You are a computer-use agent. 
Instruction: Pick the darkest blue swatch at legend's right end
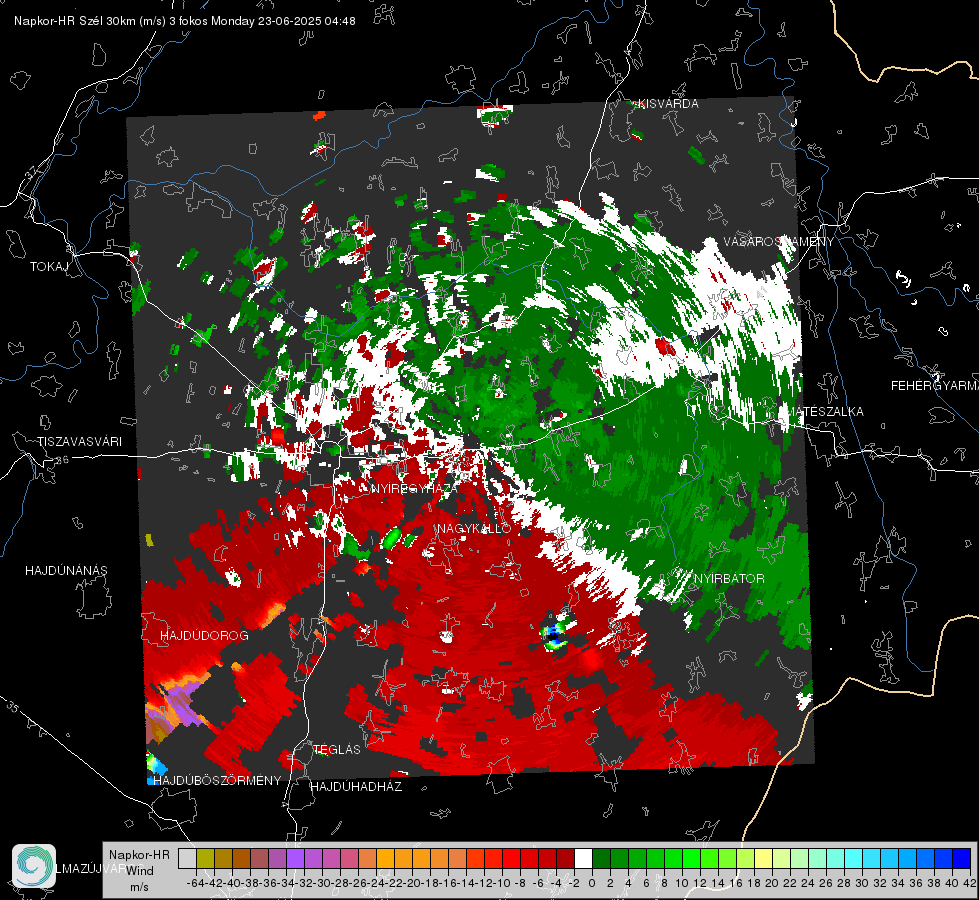[962, 858]
